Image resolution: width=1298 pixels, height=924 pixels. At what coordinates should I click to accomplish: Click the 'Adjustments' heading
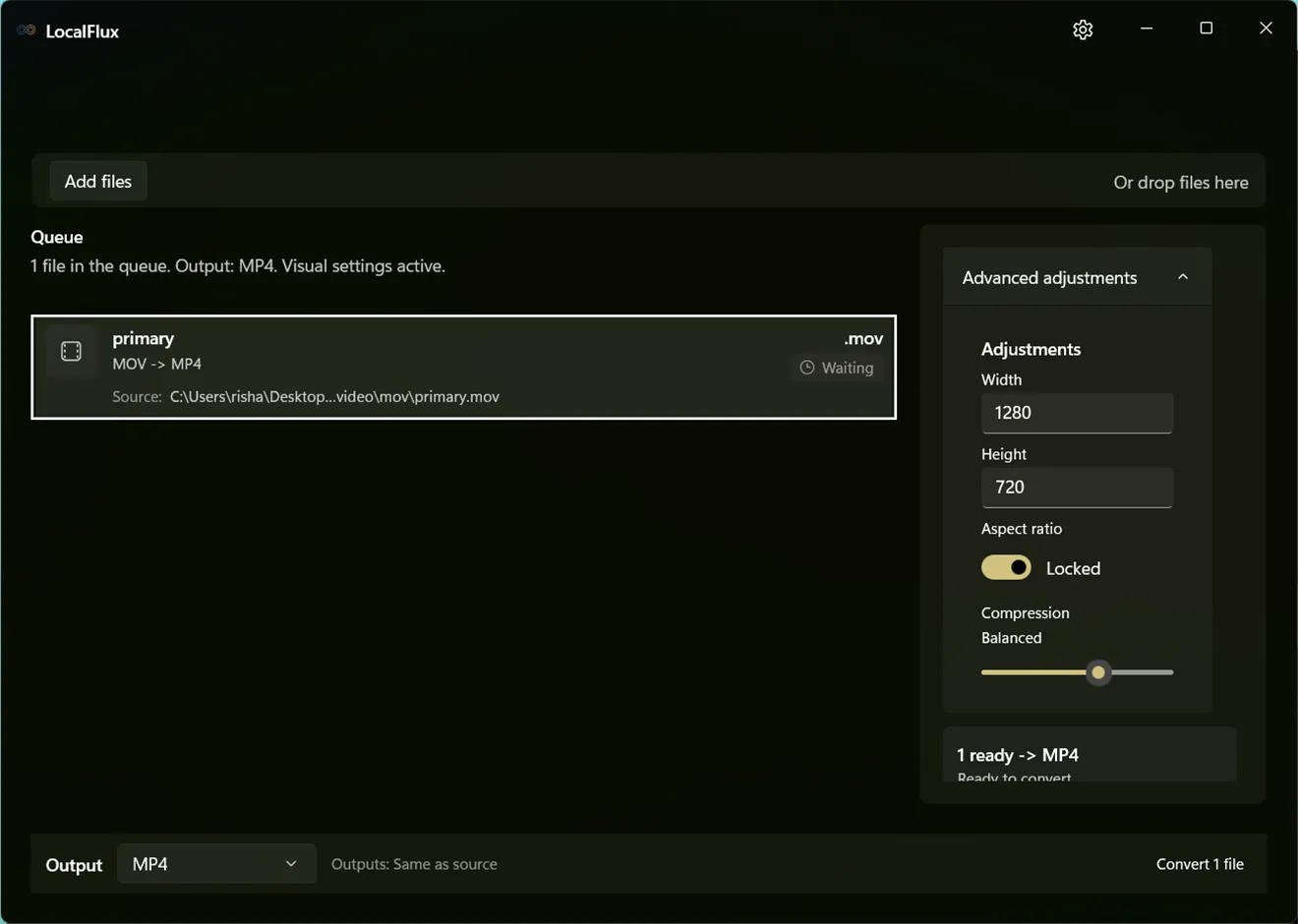tap(1031, 349)
